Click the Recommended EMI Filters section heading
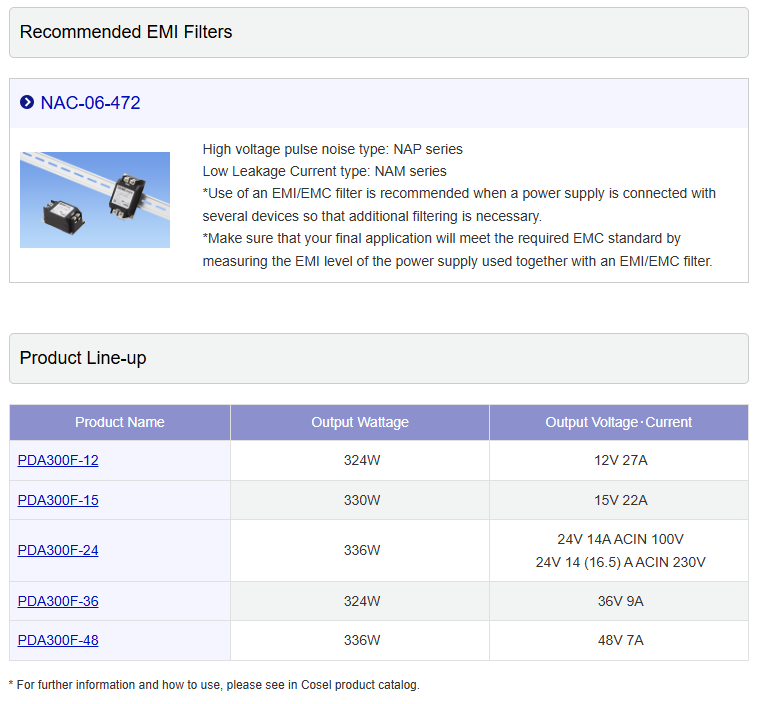 126,32
